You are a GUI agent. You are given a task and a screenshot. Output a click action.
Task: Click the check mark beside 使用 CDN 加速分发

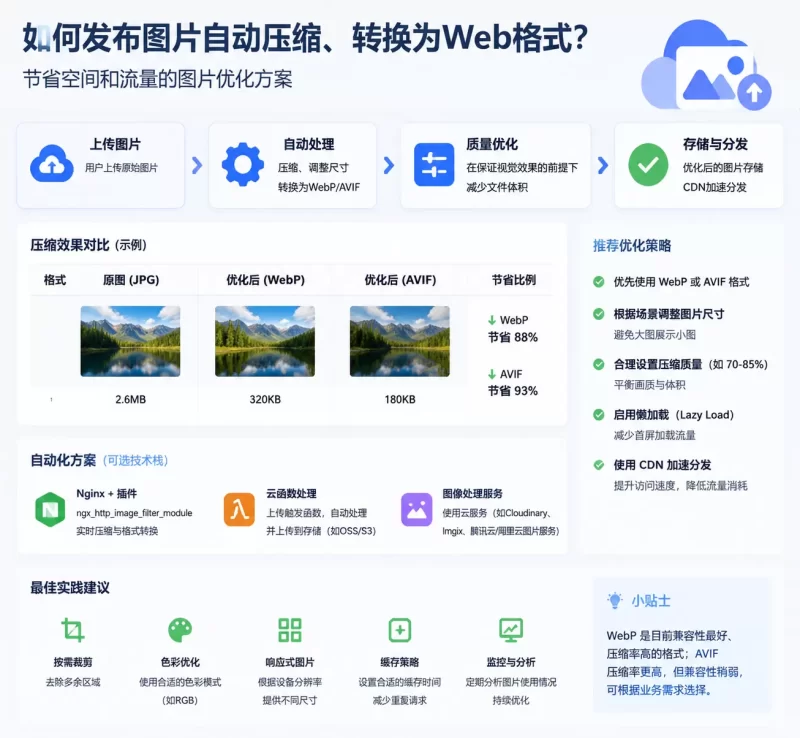(x=599, y=465)
